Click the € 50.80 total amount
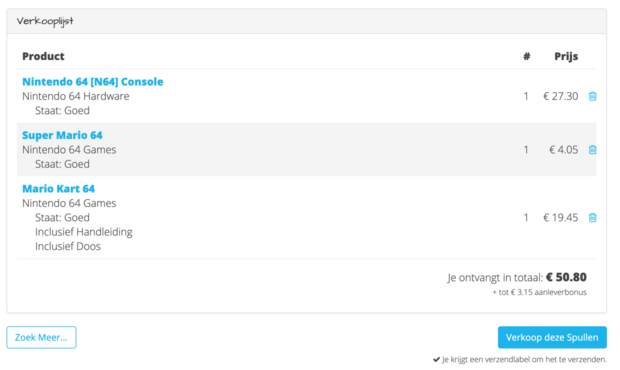Image resolution: width=620 pixels, height=370 pixels. click(x=566, y=277)
